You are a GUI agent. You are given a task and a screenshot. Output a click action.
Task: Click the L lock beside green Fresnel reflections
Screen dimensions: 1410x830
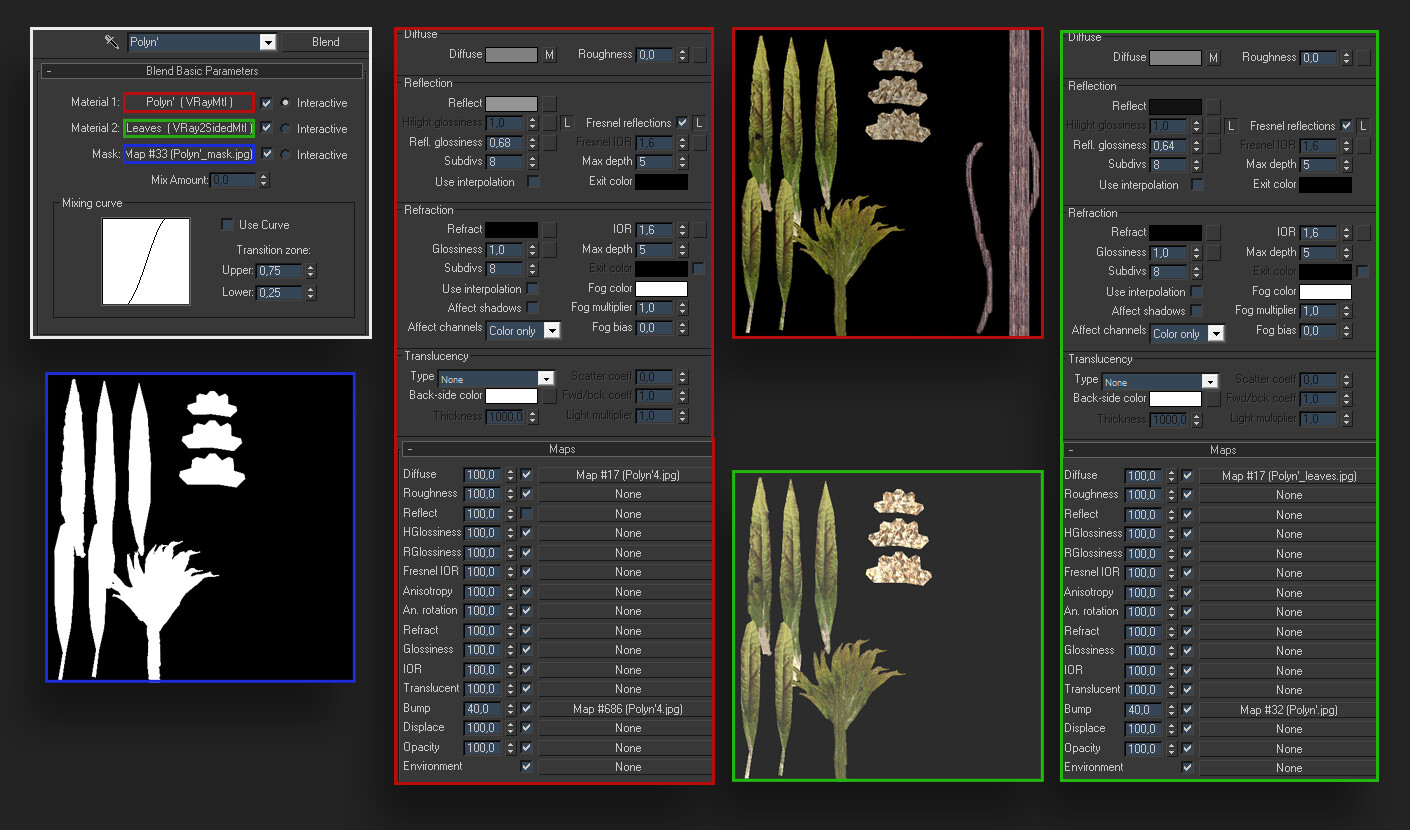[x=1363, y=126]
